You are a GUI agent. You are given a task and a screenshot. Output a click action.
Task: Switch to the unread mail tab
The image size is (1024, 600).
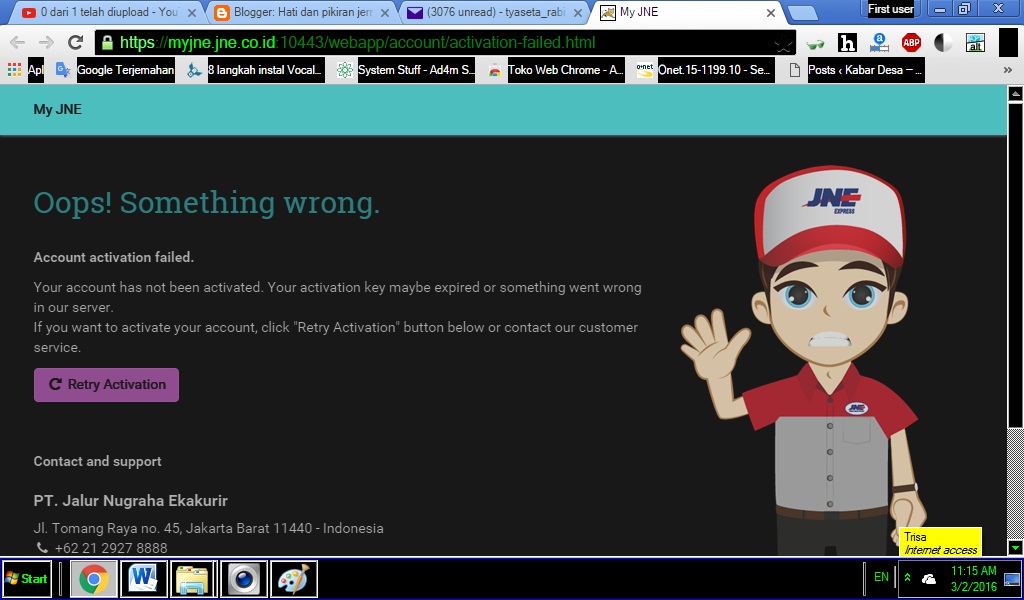click(x=492, y=12)
